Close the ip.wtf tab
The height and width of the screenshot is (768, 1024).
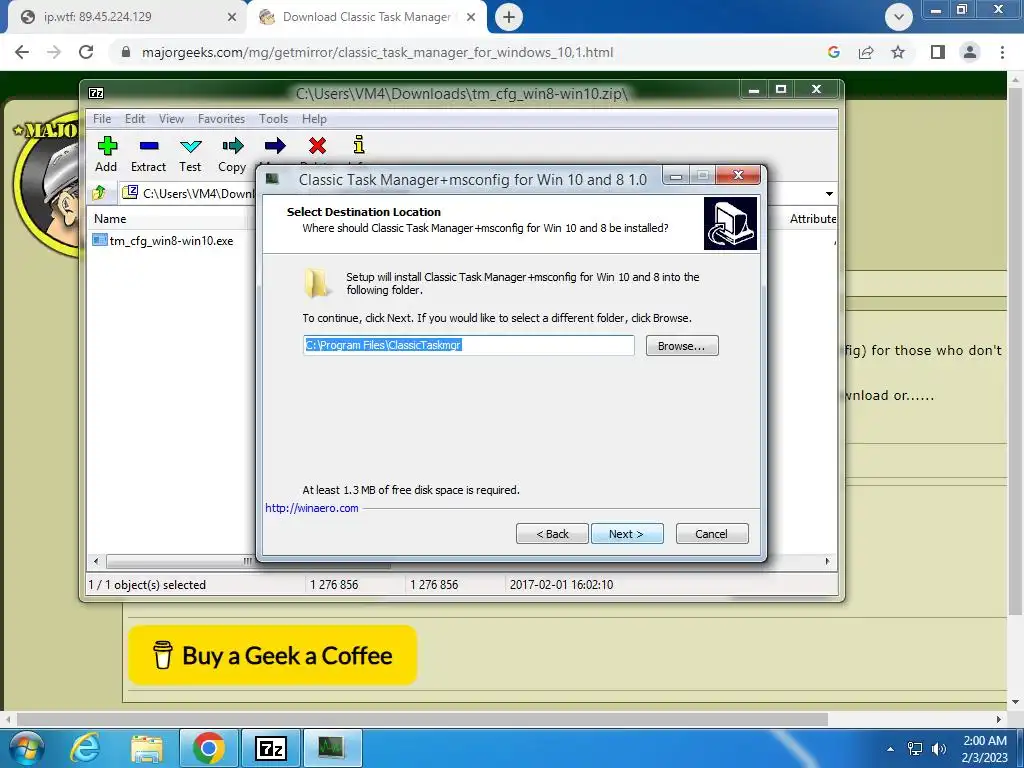pyautogui.click(x=232, y=17)
